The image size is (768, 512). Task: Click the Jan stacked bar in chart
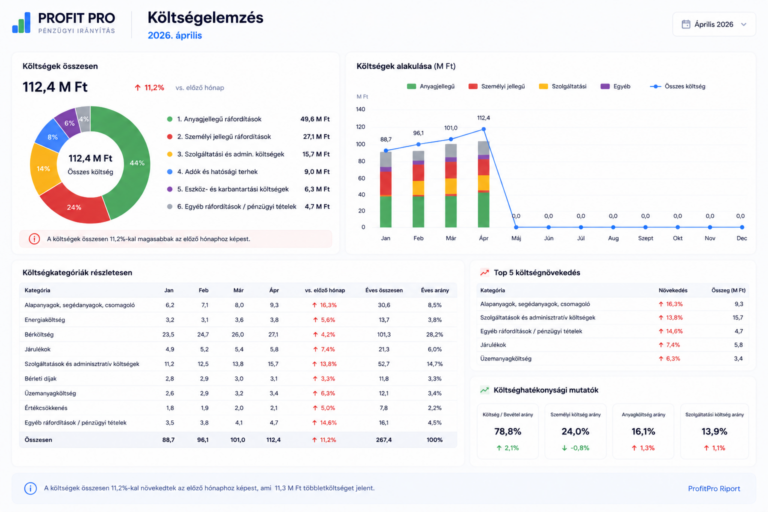pyautogui.click(x=386, y=190)
